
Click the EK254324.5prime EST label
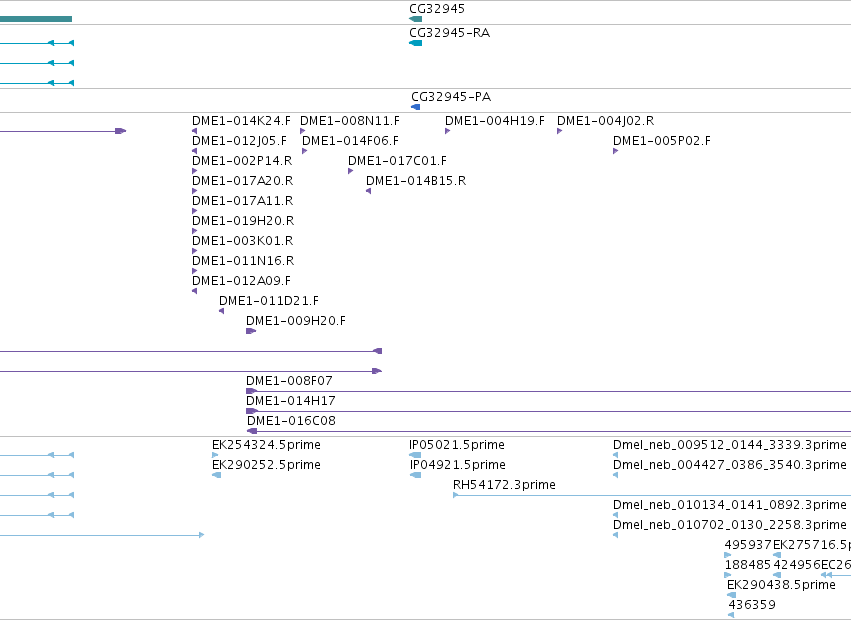(x=266, y=445)
